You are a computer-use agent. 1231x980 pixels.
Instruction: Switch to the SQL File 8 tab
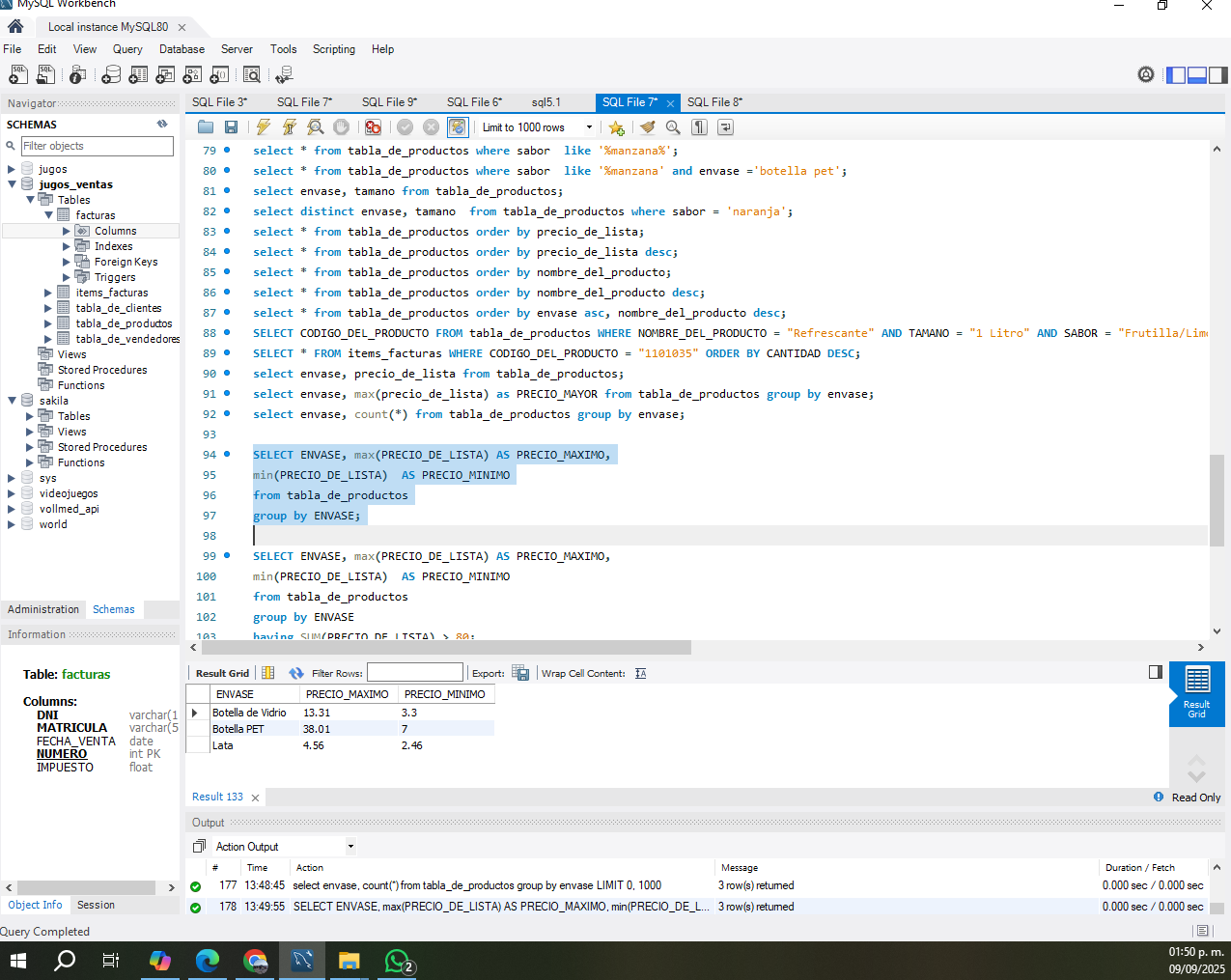715,102
